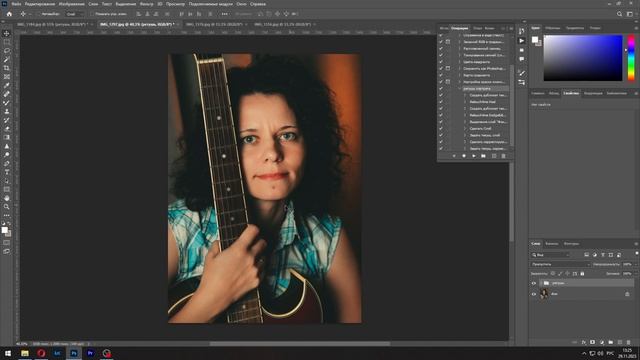The image size is (640, 360).
Task: Switch to the Каналы tab
Action: tap(552, 244)
